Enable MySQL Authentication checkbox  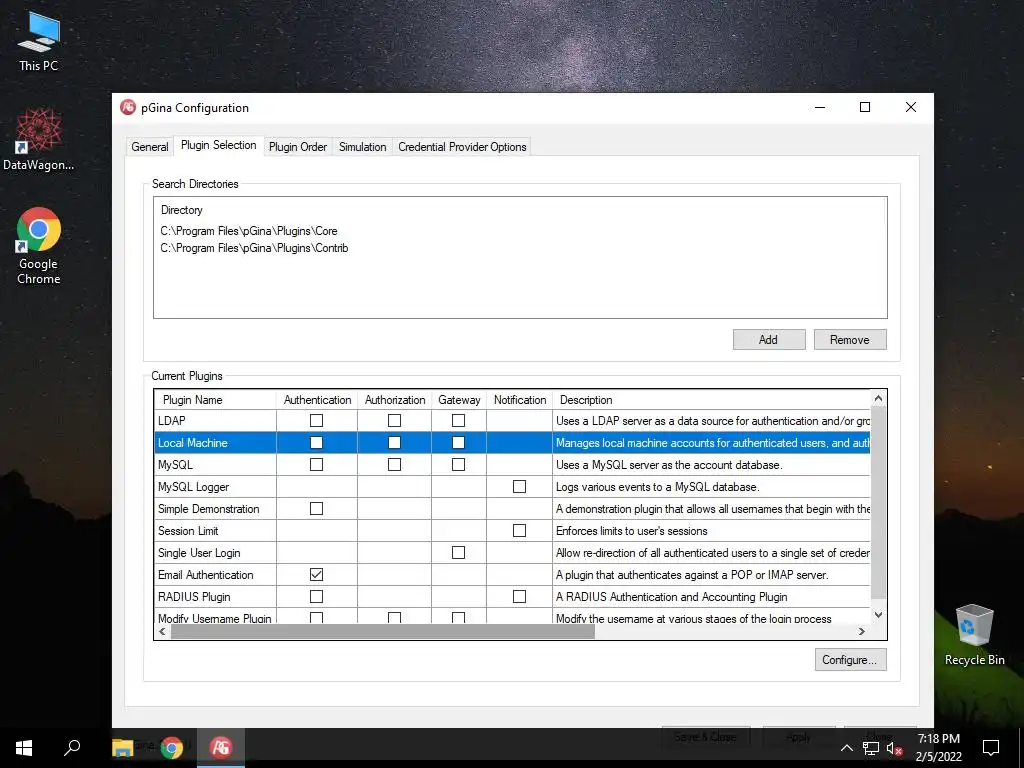(x=316, y=464)
